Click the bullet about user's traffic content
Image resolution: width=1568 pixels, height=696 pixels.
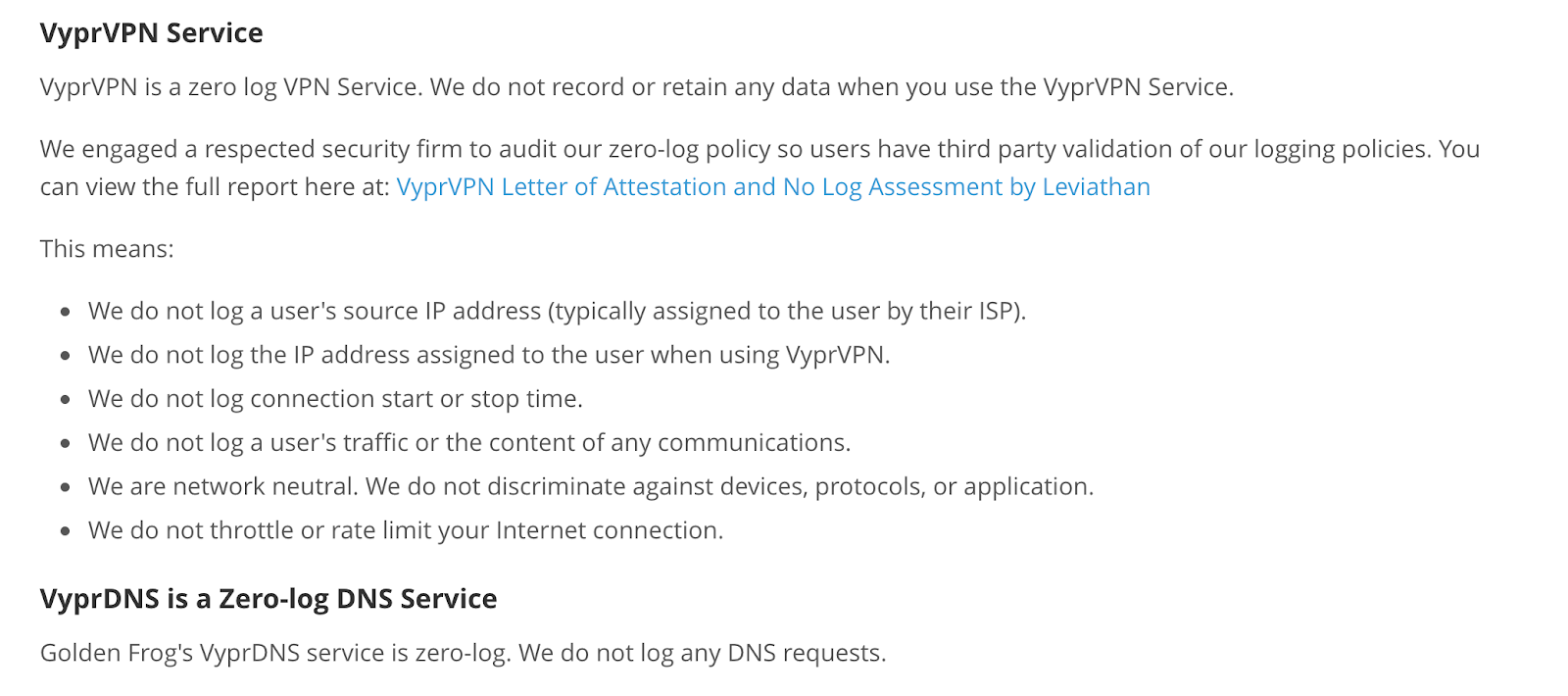point(469,443)
